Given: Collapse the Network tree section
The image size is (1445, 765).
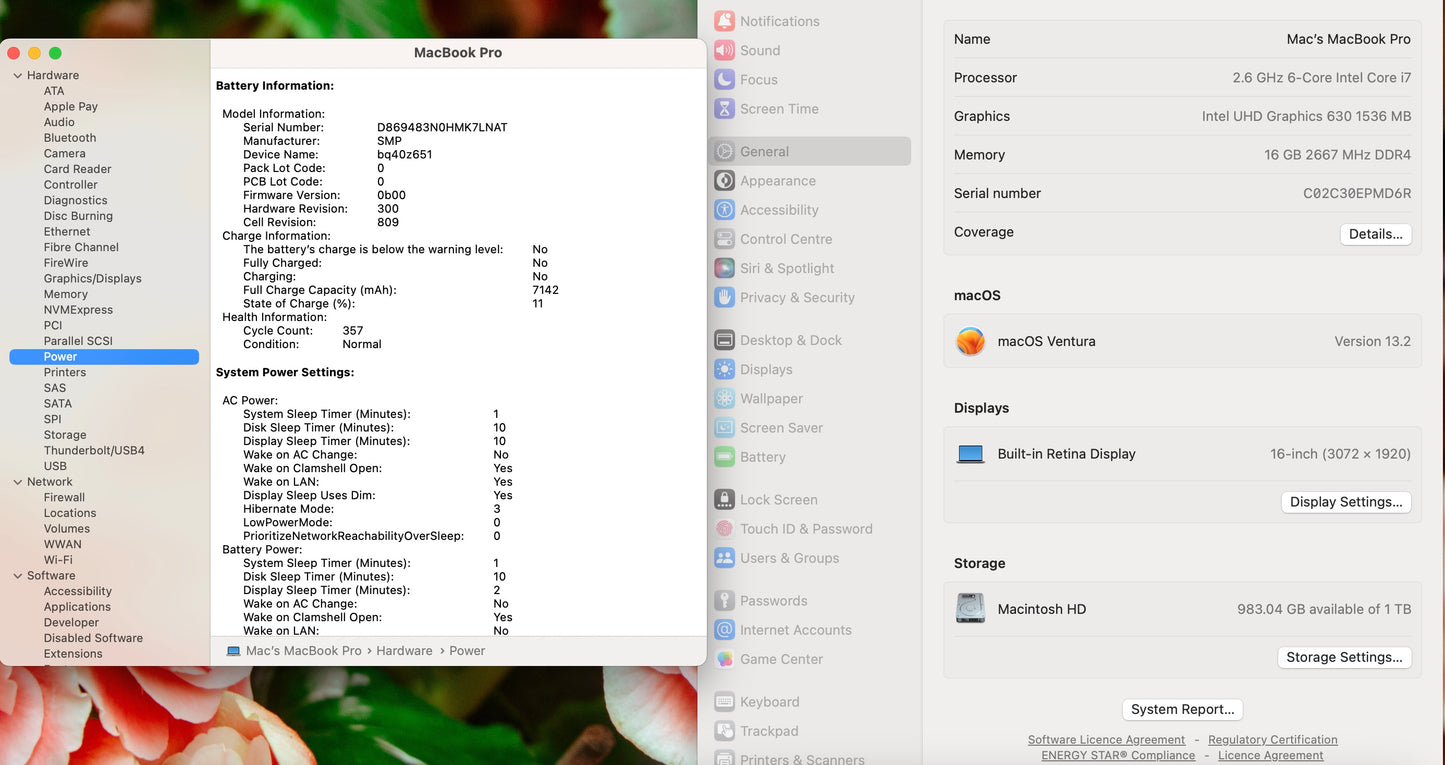Looking at the screenshot, I should point(17,482).
